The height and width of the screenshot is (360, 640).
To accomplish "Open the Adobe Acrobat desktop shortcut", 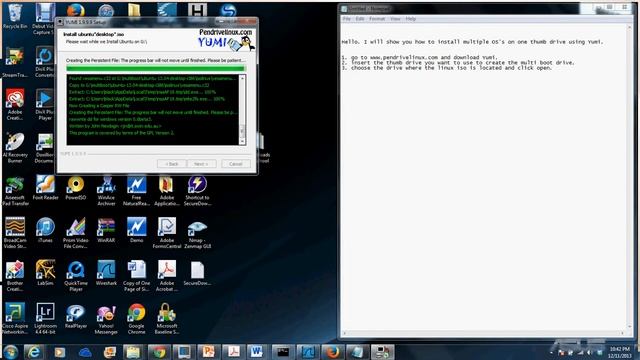I will coord(167,276).
